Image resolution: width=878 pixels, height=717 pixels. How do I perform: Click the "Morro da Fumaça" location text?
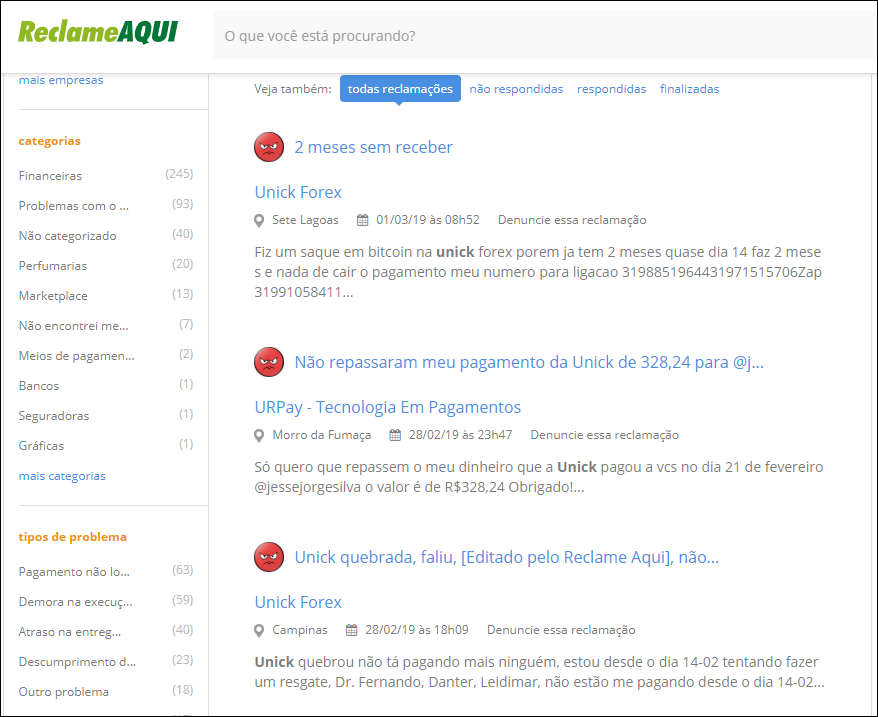321,435
